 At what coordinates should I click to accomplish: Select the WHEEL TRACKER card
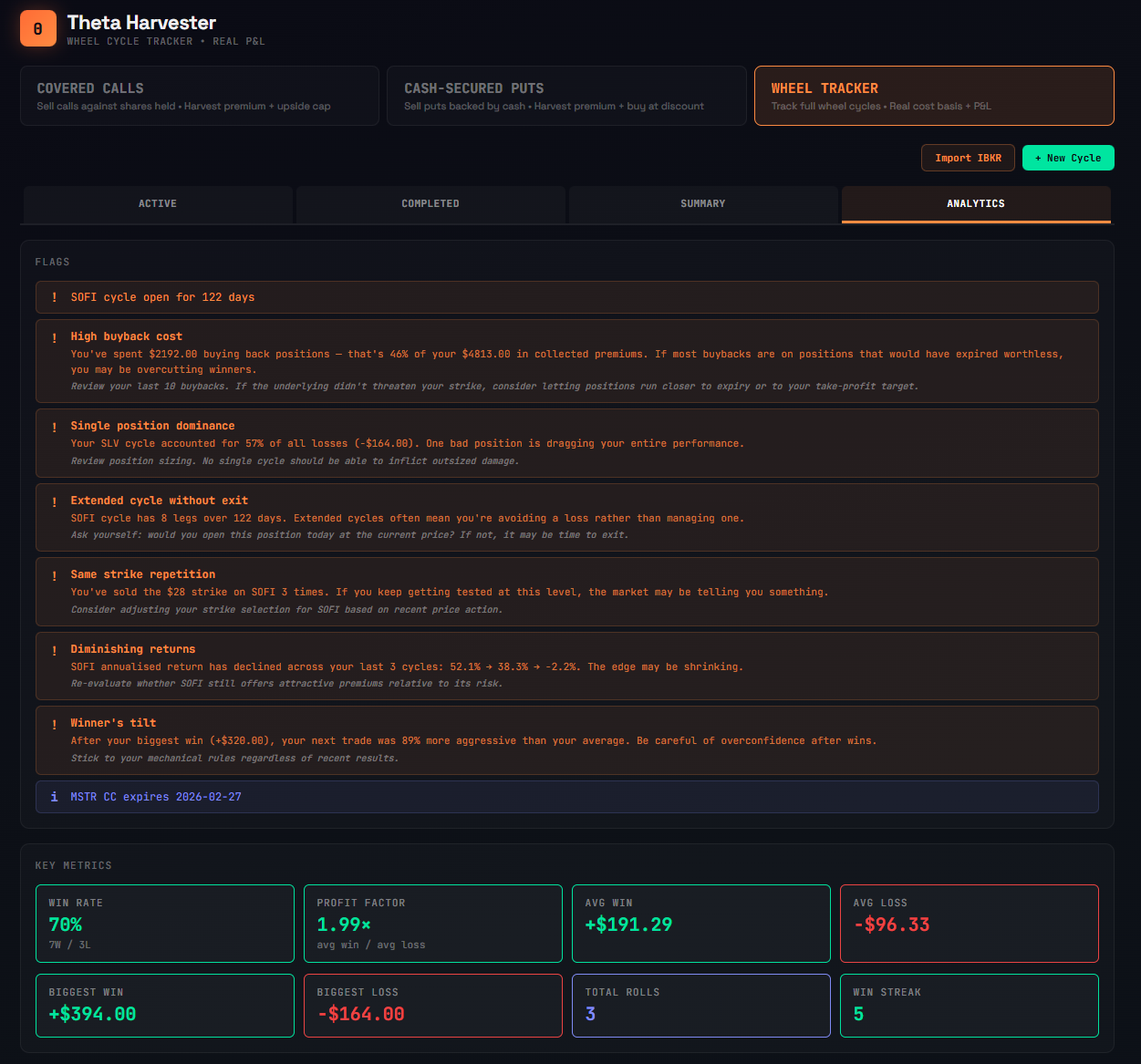[x=934, y=95]
